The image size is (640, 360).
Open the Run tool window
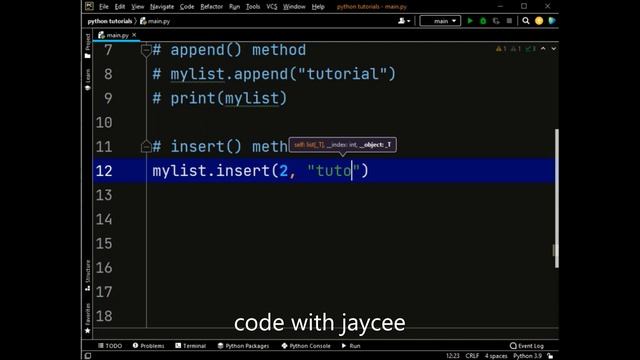pos(351,346)
